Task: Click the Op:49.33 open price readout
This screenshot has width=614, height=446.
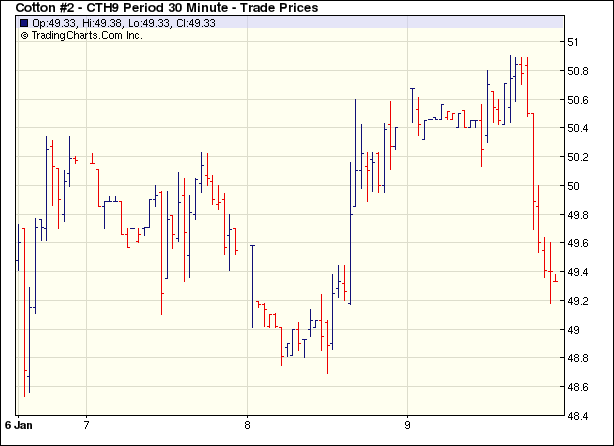Action: point(51,23)
